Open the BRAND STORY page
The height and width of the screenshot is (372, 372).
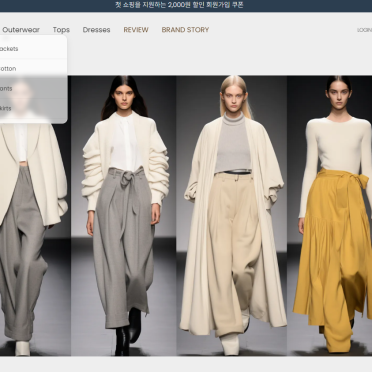(185, 30)
